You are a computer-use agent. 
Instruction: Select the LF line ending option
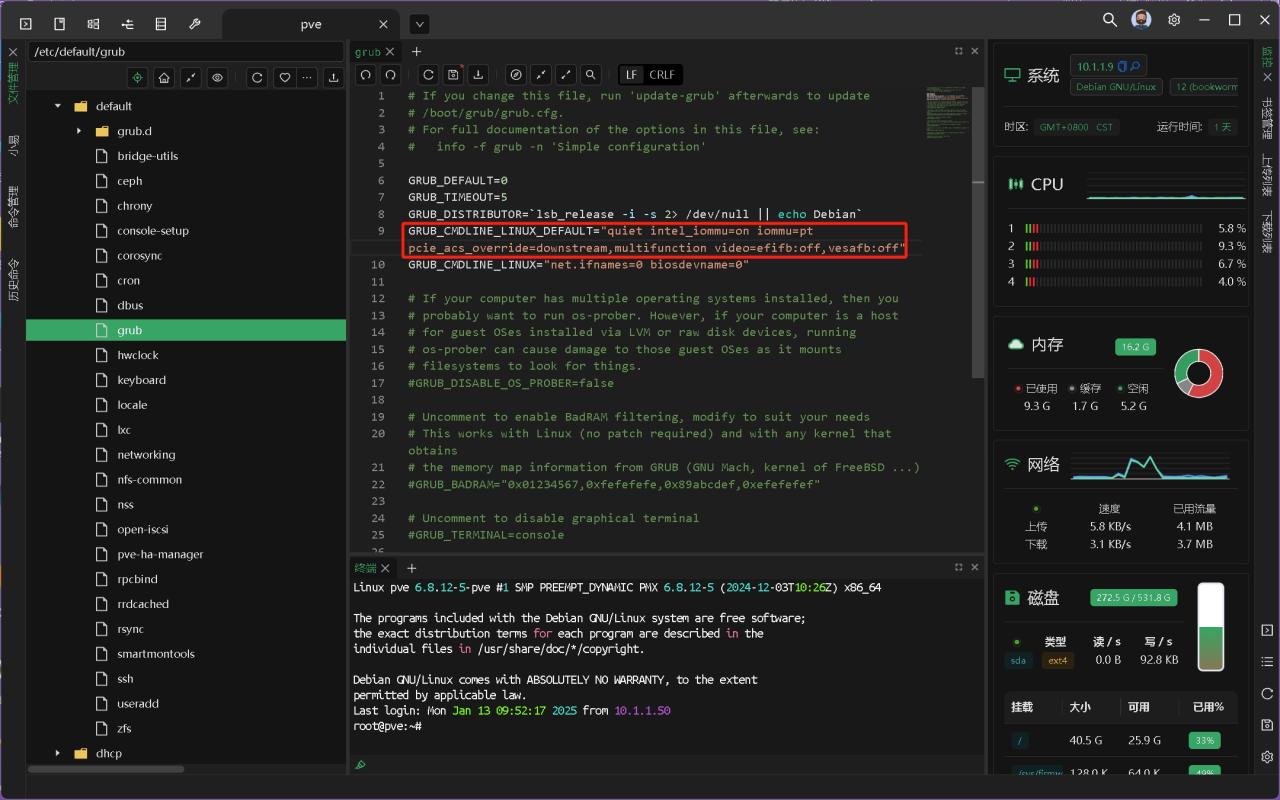[631, 74]
